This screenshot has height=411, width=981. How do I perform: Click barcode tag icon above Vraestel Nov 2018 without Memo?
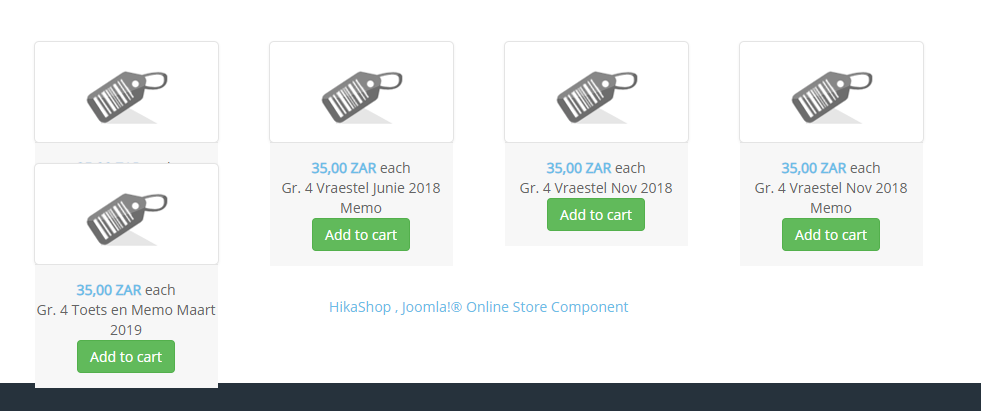tap(596, 93)
